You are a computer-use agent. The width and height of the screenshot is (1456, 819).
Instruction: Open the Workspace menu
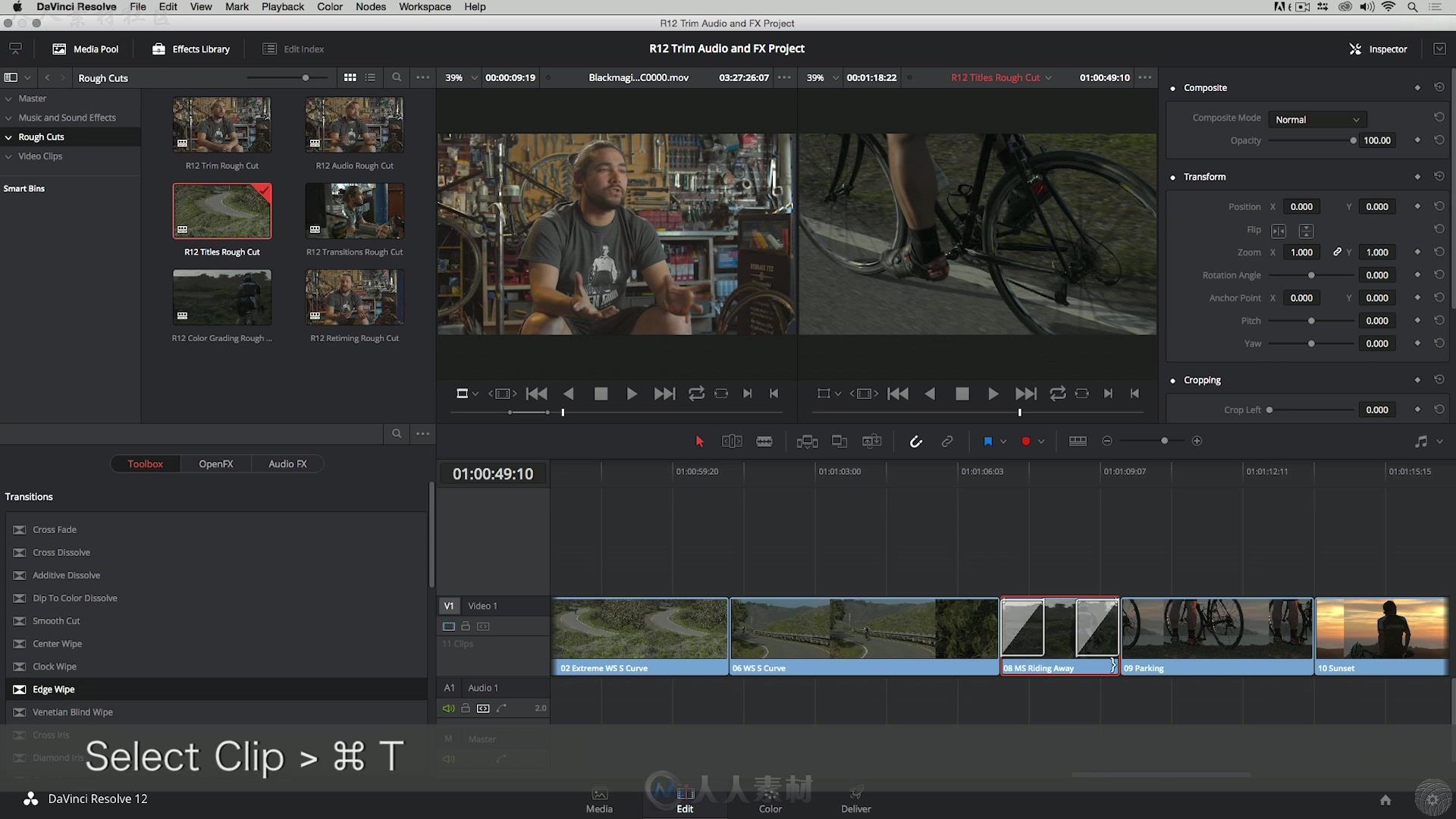(425, 7)
